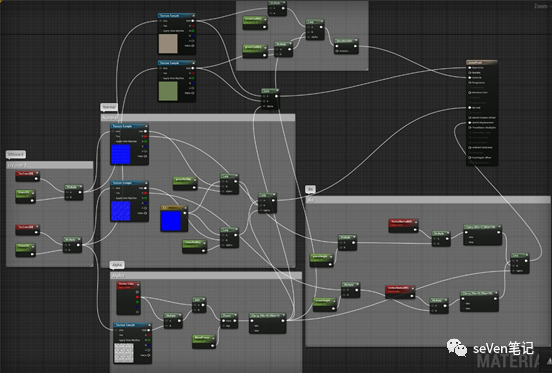552x373 pixels.
Task: Select the material result node header
Action: click(482, 62)
